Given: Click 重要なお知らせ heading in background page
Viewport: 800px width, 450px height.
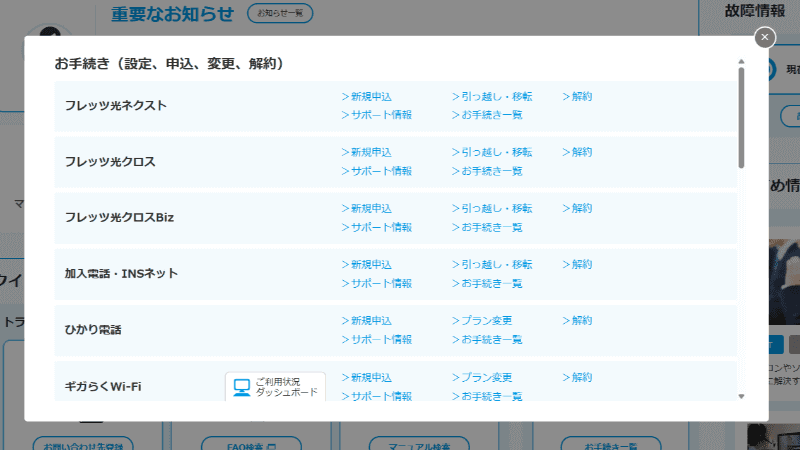Looking at the screenshot, I should (172, 14).
